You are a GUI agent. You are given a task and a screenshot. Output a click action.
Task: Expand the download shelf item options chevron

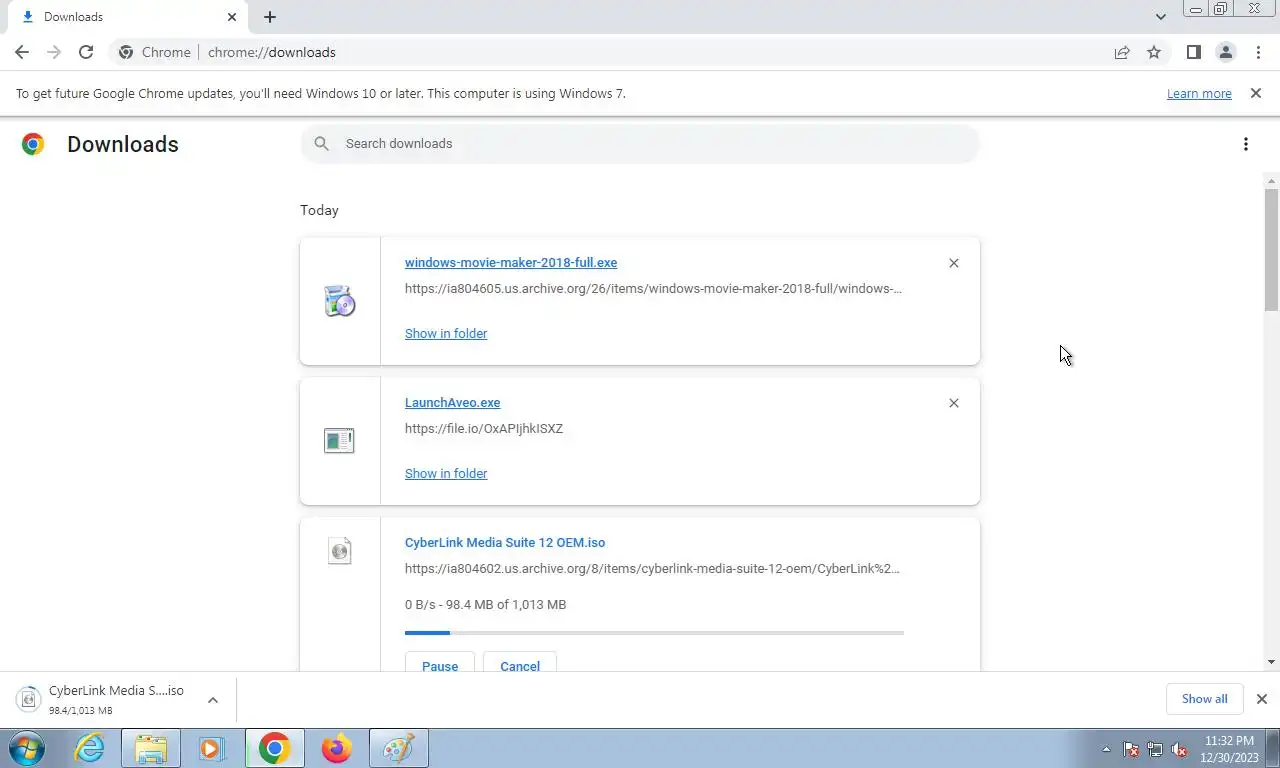click(x=213, y=700)
